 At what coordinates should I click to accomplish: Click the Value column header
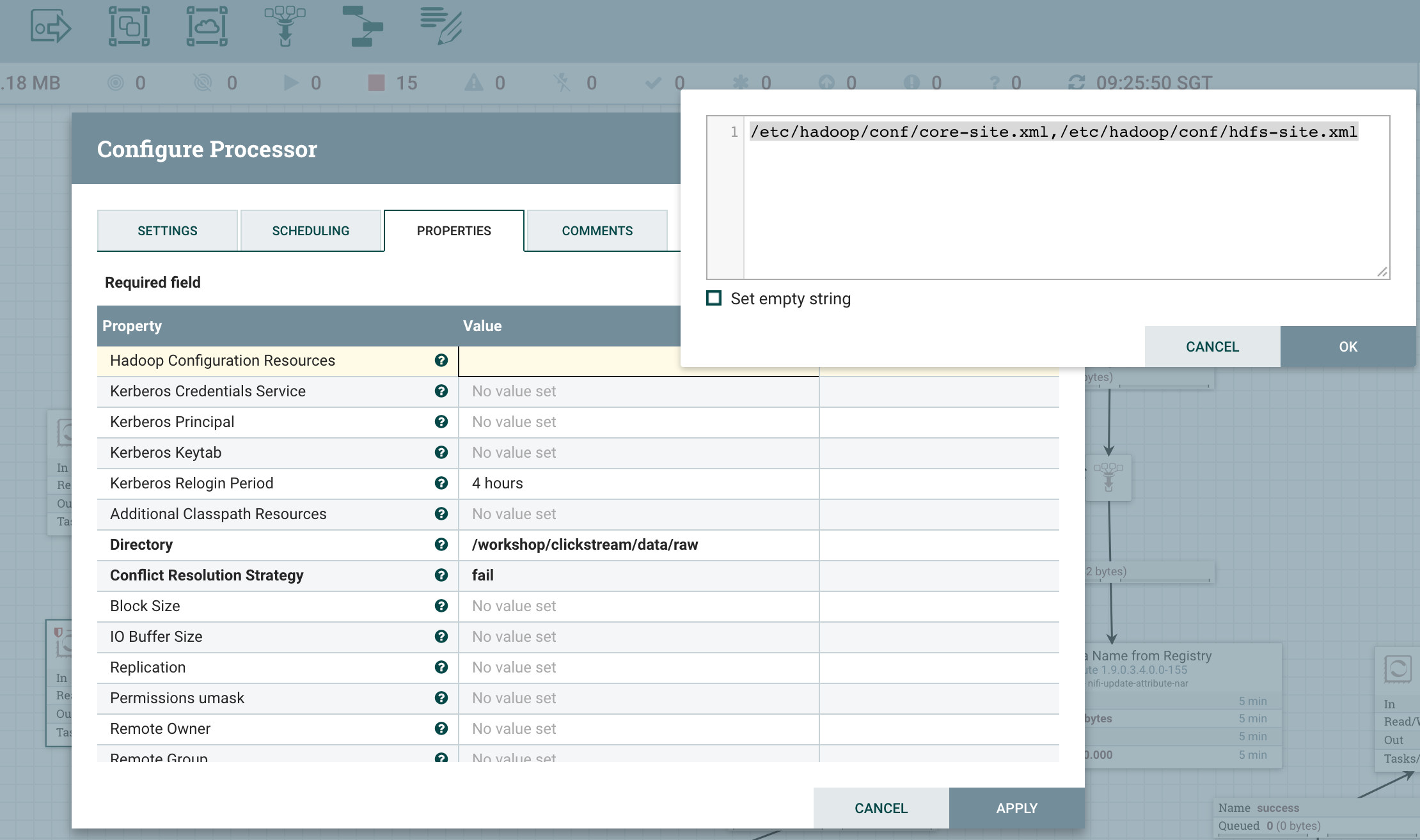pyautogui.click(x=482, y=326)
